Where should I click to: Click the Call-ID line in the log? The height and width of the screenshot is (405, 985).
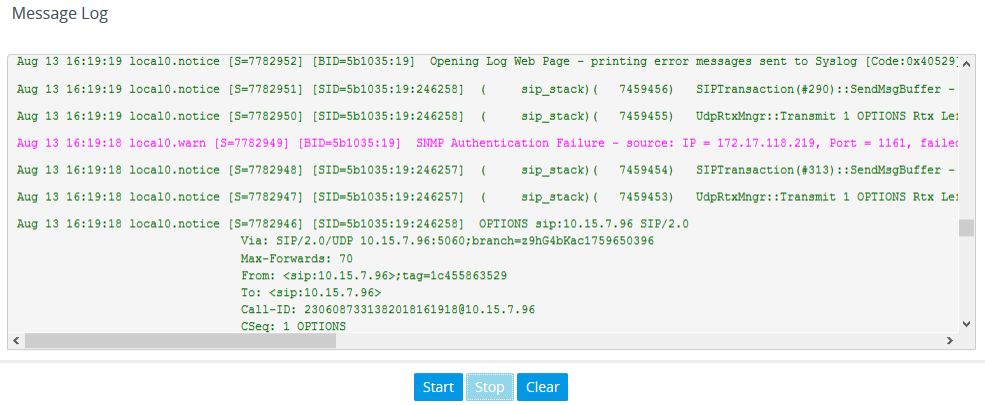[388, 309]
